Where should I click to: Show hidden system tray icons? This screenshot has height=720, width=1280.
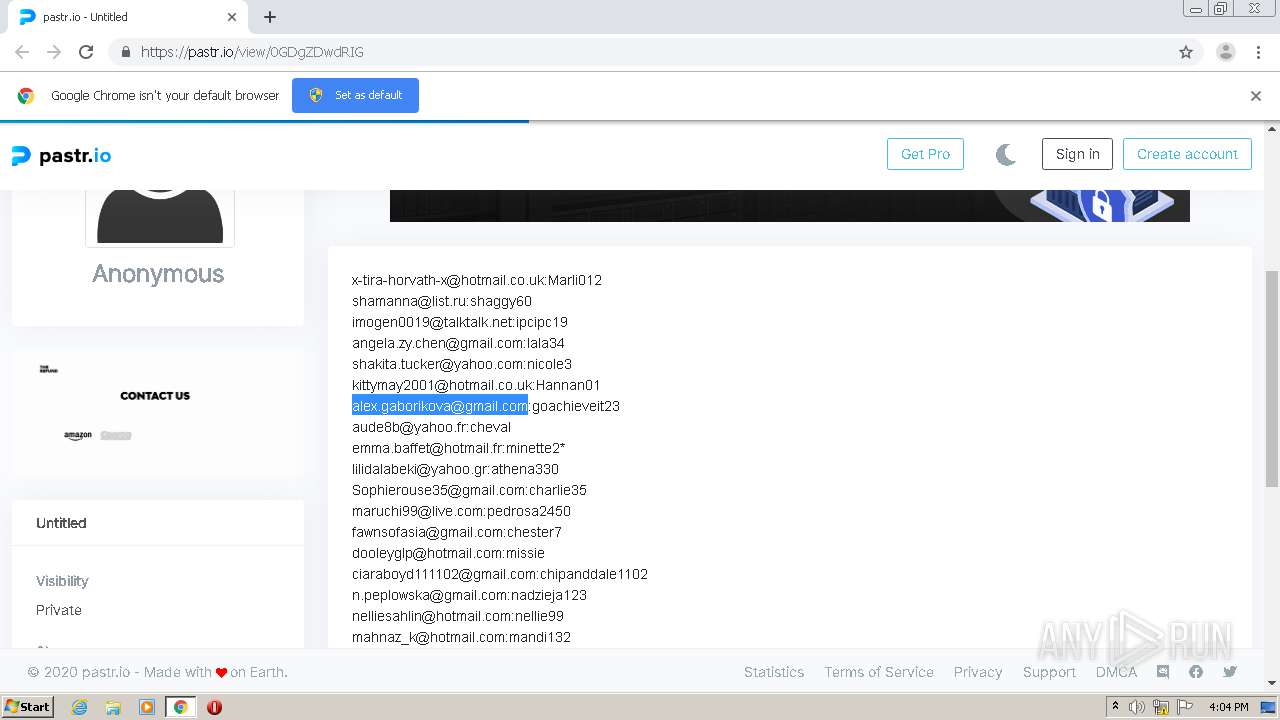point(1115,707)
